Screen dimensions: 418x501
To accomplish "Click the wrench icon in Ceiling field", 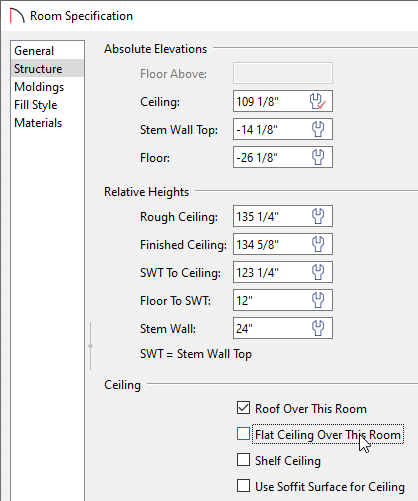I will click(x=317, y=101).
